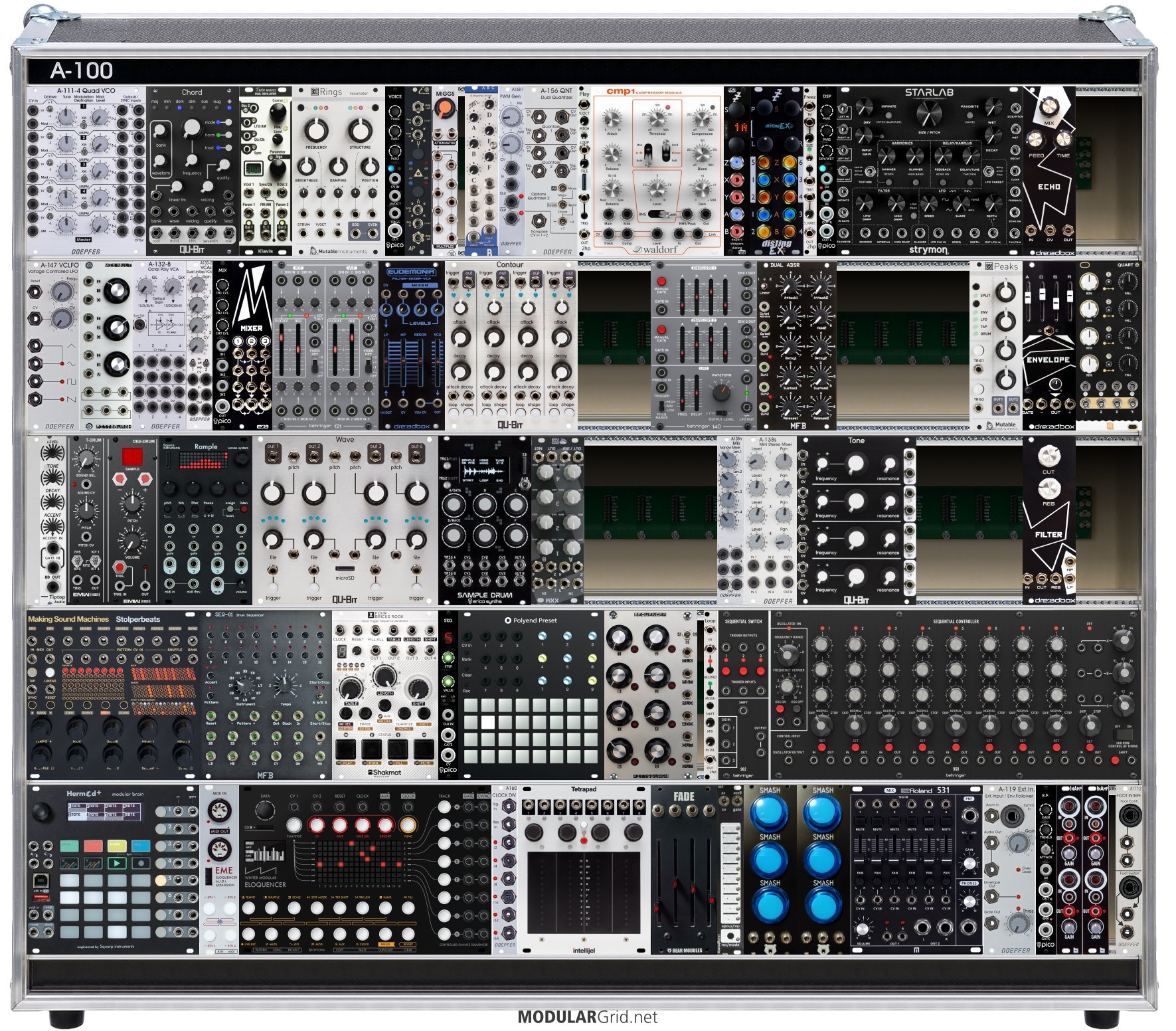This screenshot has height=1031, width=1176.
Task: Click the cmp1 Threshold knob
Action: (657, 120)
